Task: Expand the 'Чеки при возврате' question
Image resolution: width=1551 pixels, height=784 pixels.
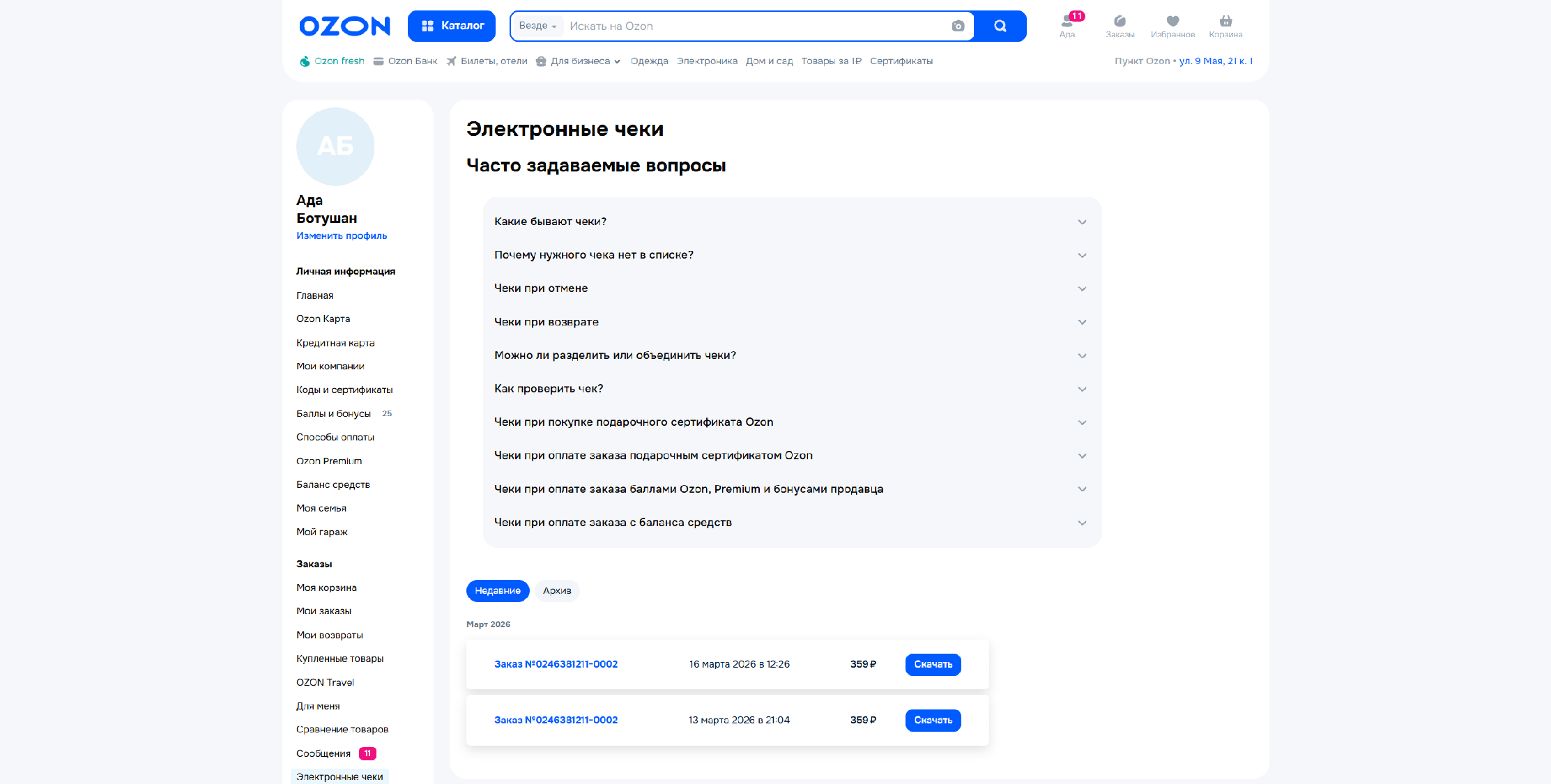Action: point(792,322)
